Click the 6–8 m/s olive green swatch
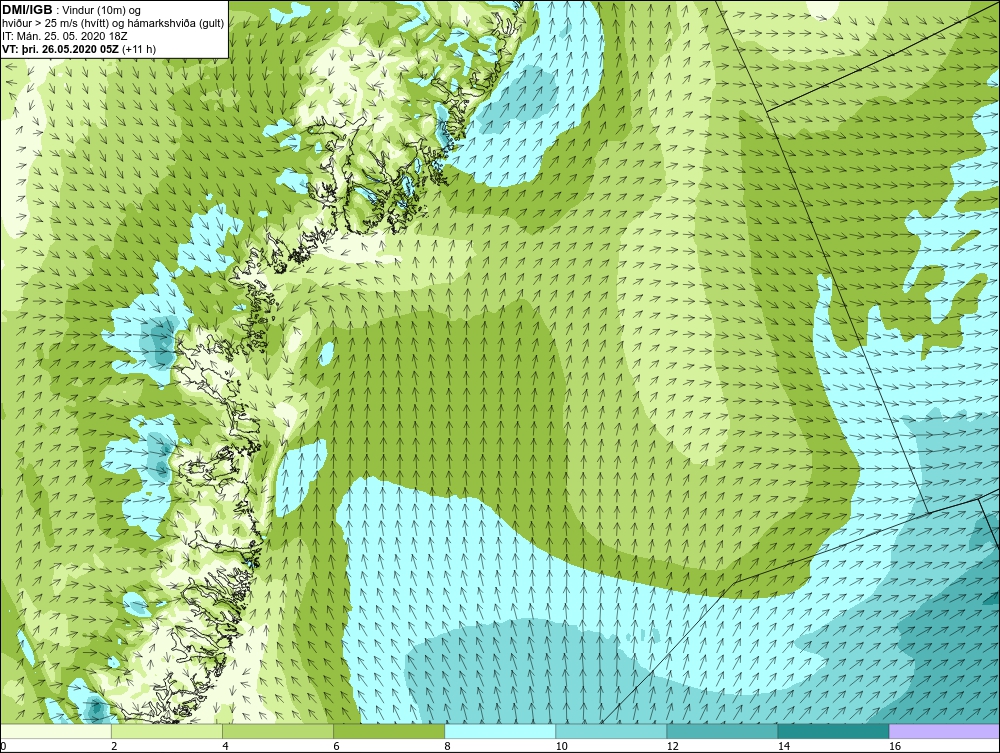The height and width of the screenshot is (753, 1000). (x=389, y=731)
